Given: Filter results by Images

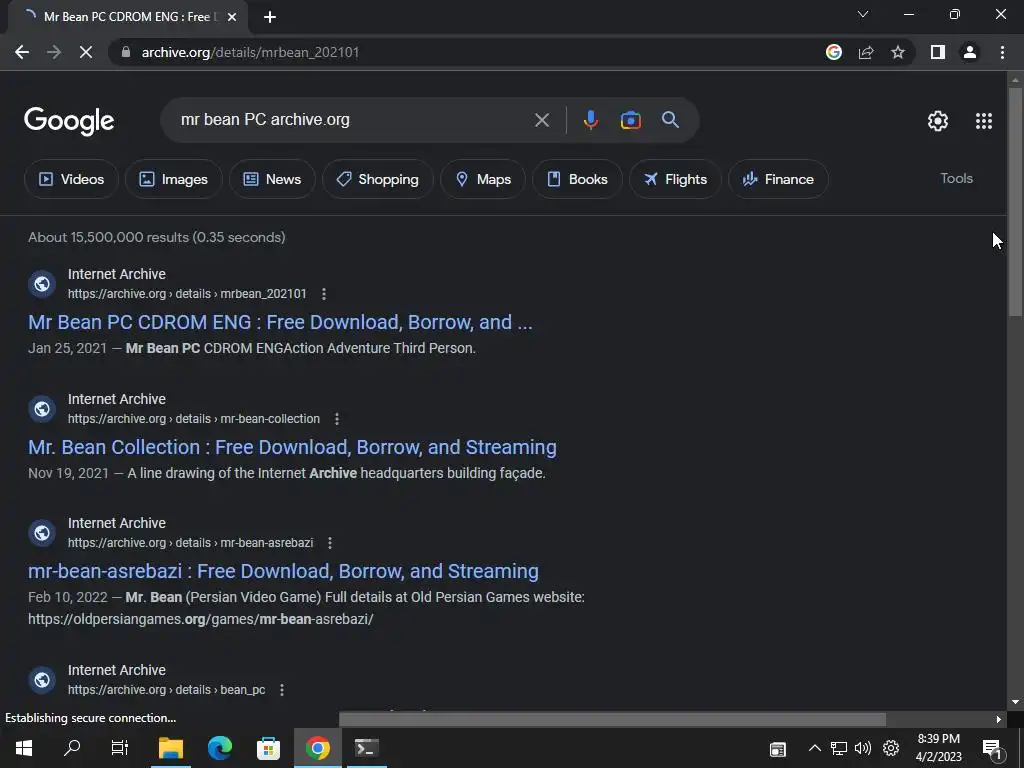Looking at the screenshot, I should point(174,179).
